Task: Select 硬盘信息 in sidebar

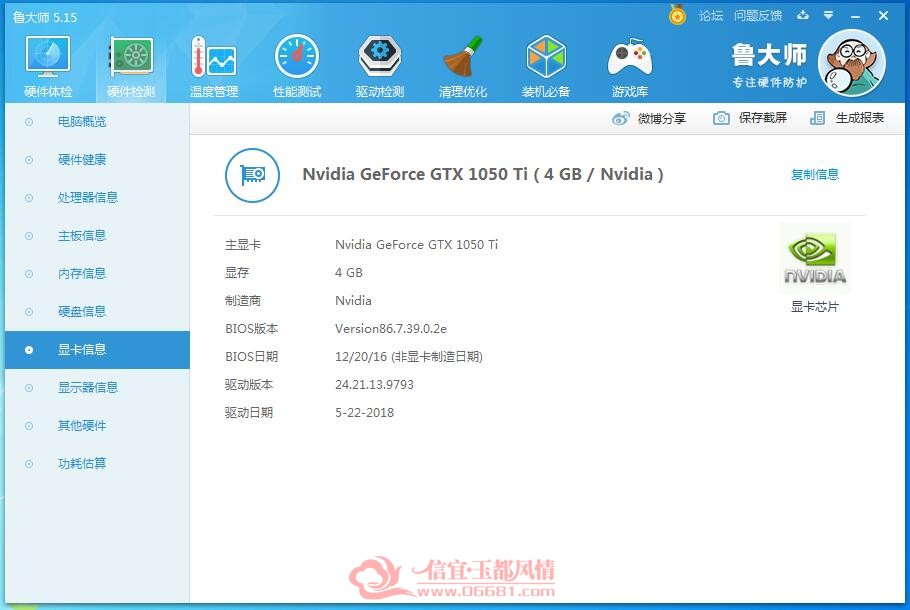Action: pos(97,312)
